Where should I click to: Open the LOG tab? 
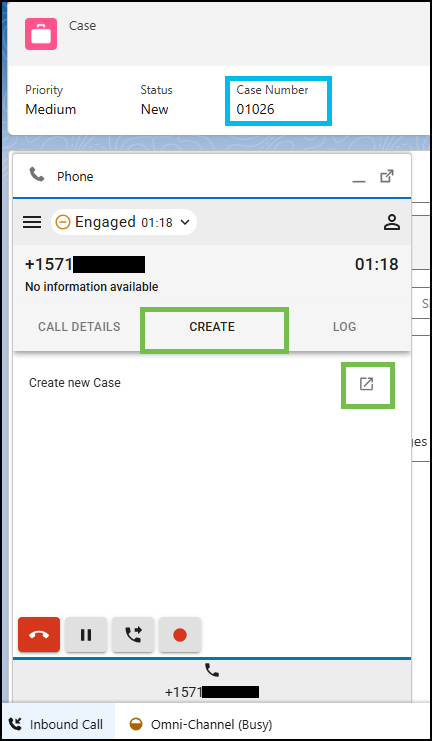tap(344, 327)
